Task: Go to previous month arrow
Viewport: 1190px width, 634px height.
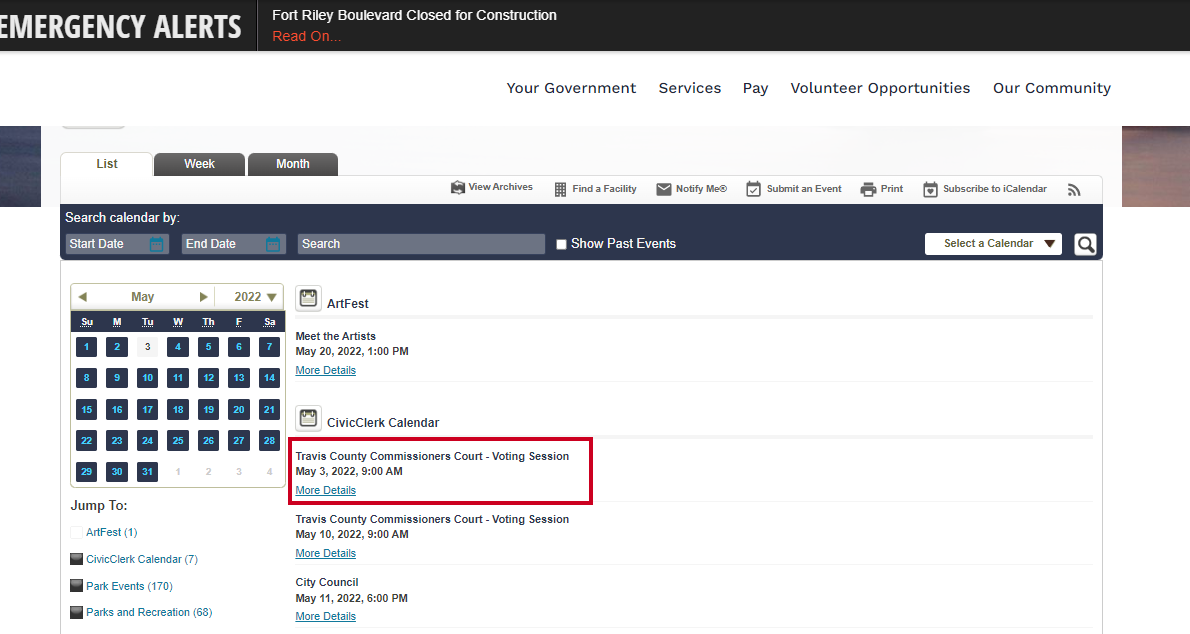Action: 83,297
